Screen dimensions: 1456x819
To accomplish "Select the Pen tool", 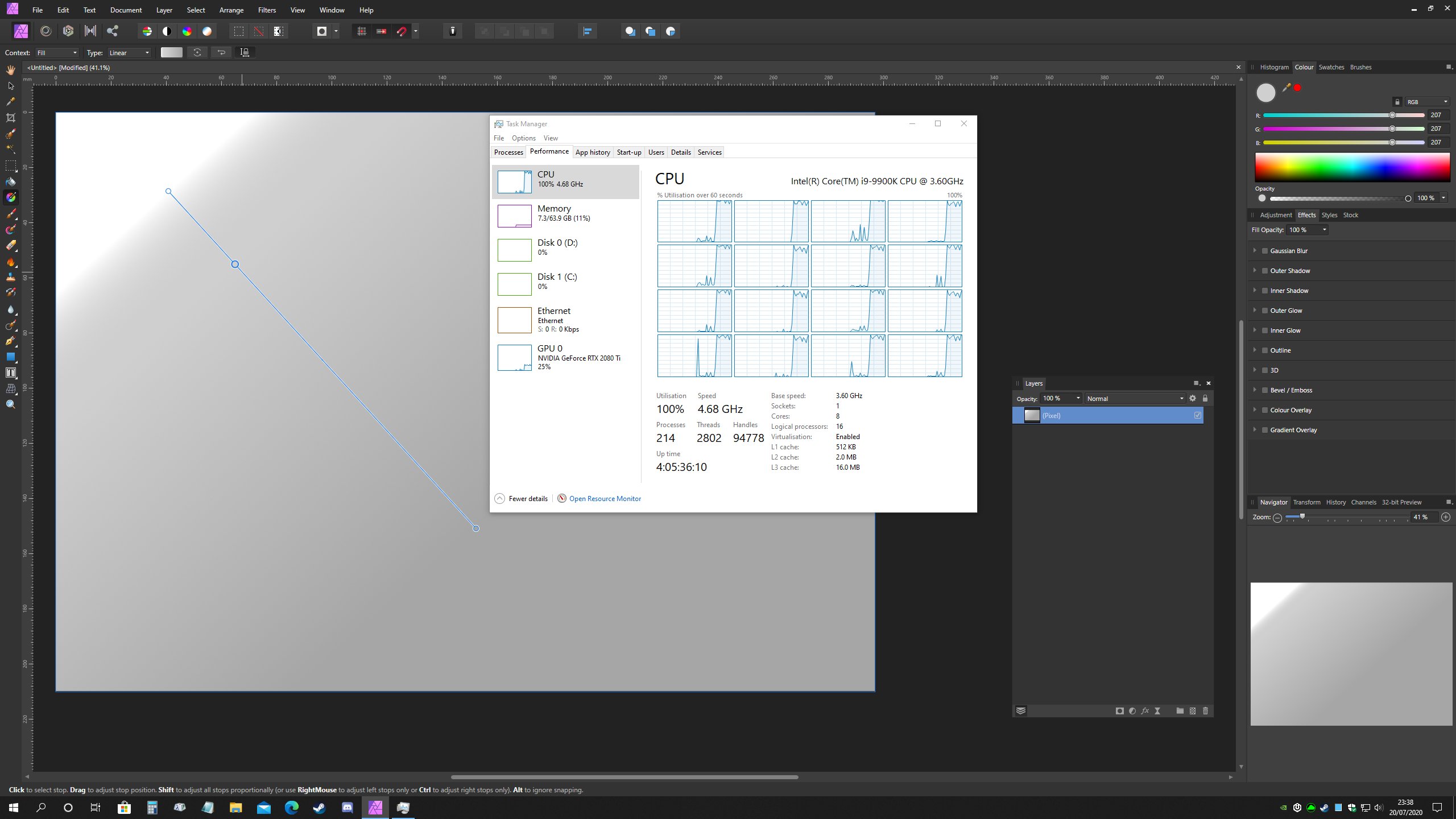I will click(x=10, y=341).
